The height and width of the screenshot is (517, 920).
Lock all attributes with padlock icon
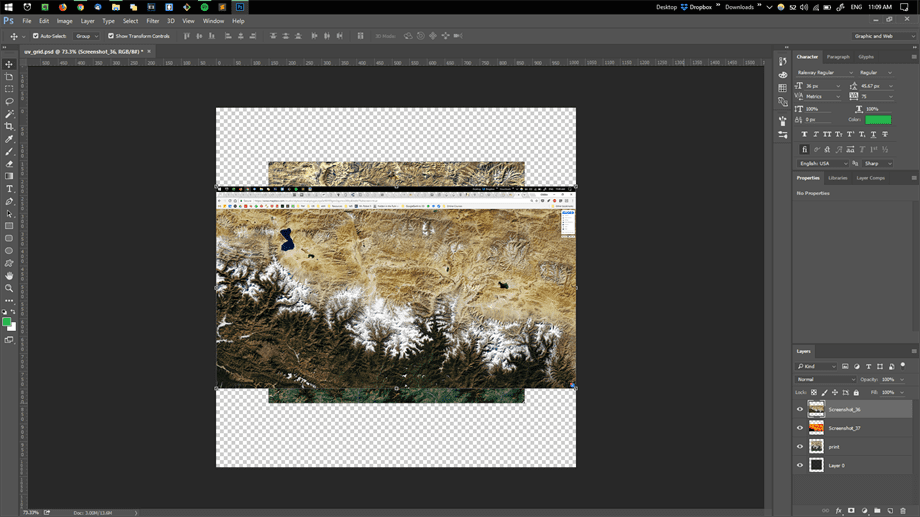(856, 392)
